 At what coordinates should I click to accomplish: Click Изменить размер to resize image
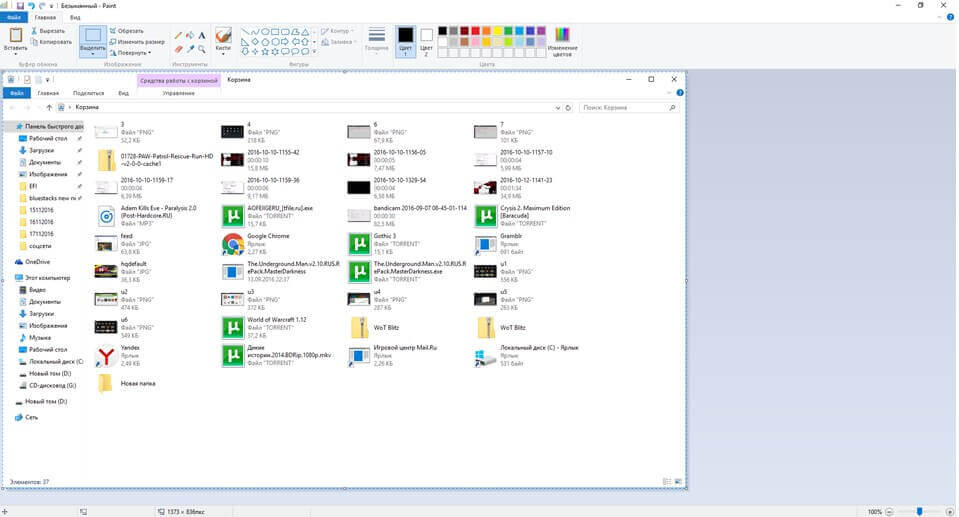point(137,42)
